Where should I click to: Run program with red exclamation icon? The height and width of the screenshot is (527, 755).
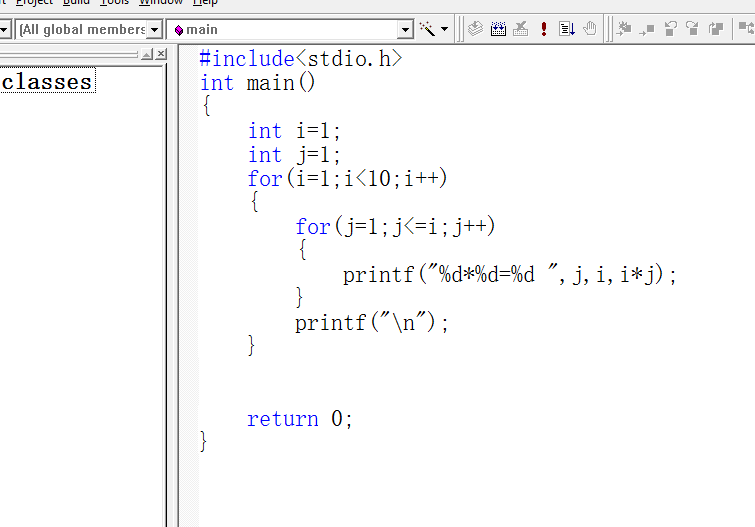pos(544,29)
